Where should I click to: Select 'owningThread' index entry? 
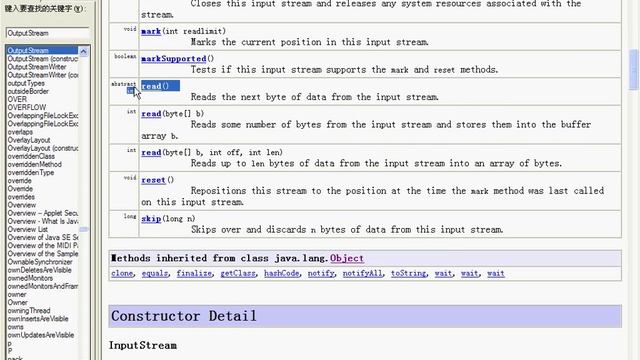click(x=29, y=311)
